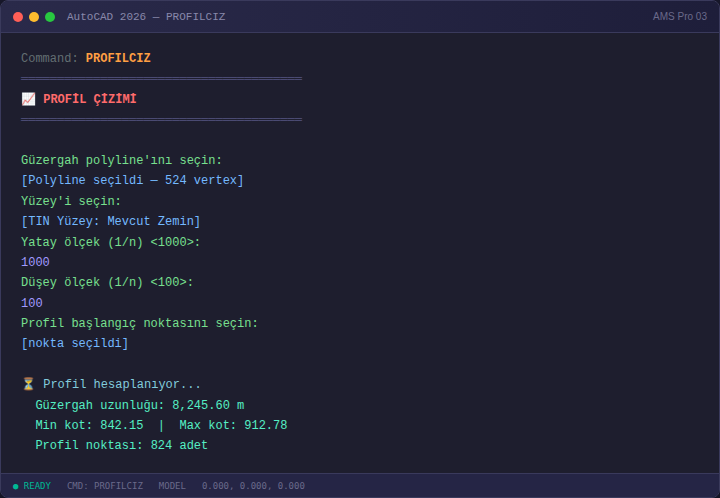Click the Max kot: 912.78 value
Image resolution: width=720 pixels, height=498 pixels.
[233, 425]
